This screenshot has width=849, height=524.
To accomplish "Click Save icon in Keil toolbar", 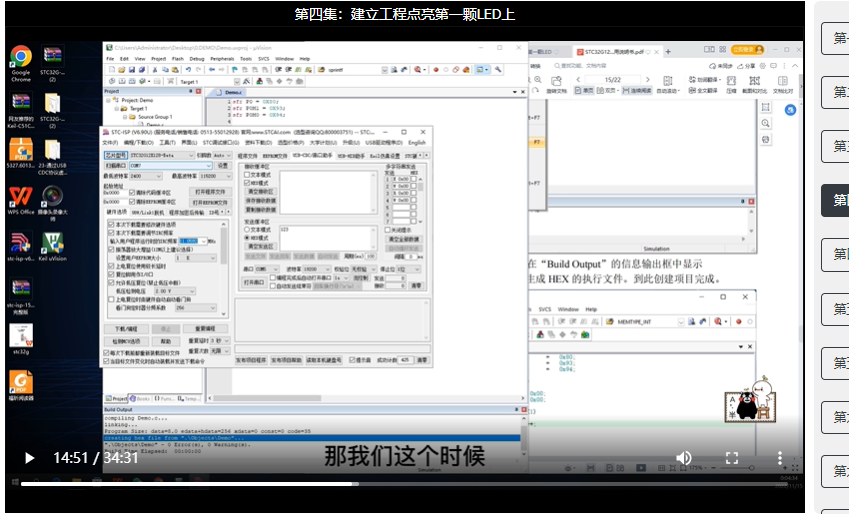I will tap(132, 70).
